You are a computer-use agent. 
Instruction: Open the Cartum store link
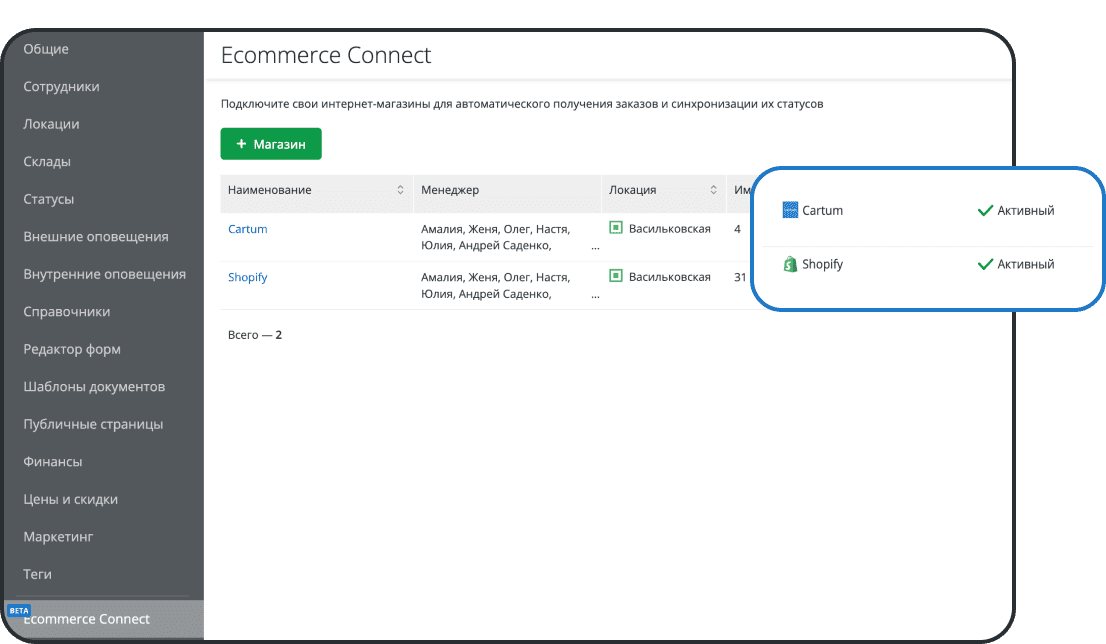point(247,229)
